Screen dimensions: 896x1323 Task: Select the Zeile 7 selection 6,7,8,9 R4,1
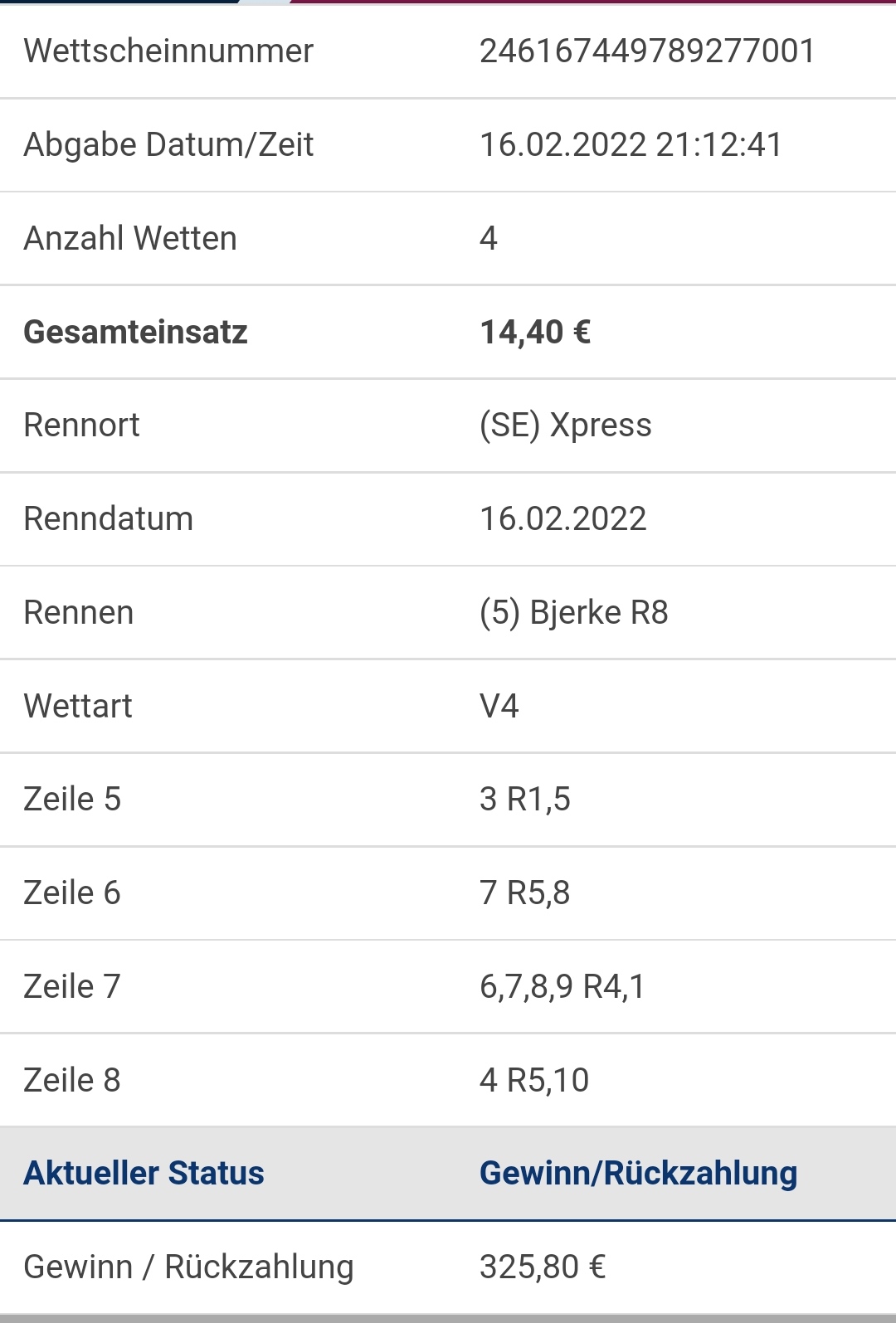pos(562,987)
